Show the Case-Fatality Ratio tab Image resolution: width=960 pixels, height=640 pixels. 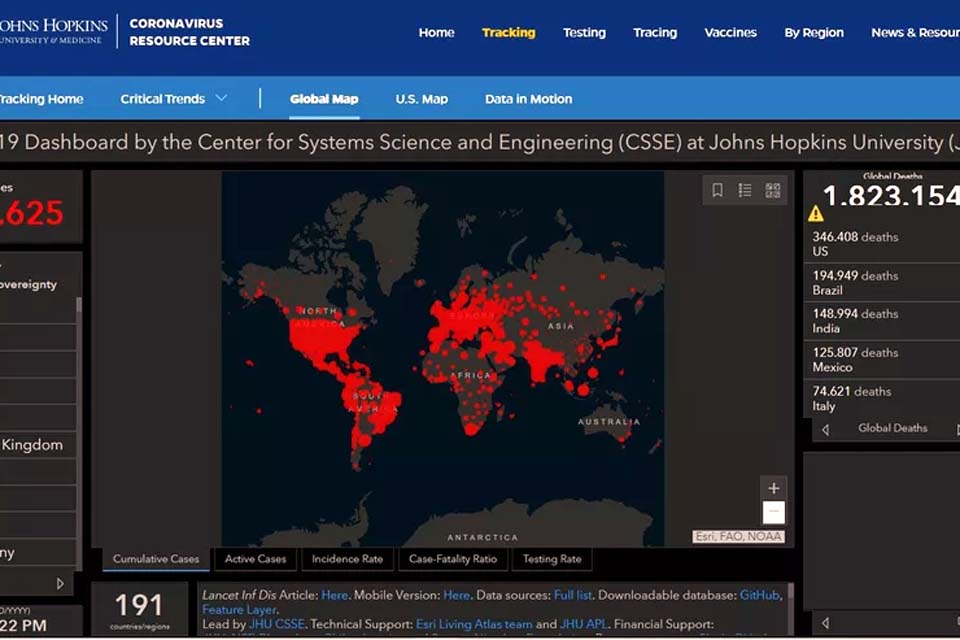(453, 559)
